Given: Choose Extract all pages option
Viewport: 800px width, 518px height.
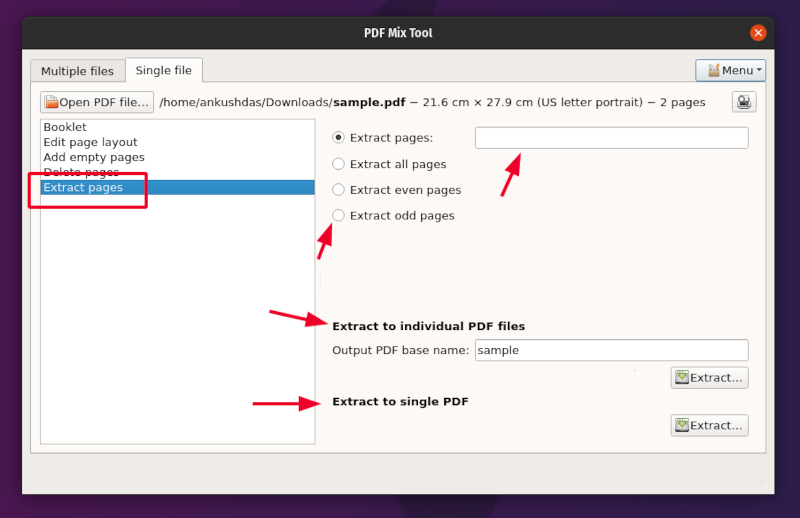Looking at the screenshot, I should (x=338, y=164).
